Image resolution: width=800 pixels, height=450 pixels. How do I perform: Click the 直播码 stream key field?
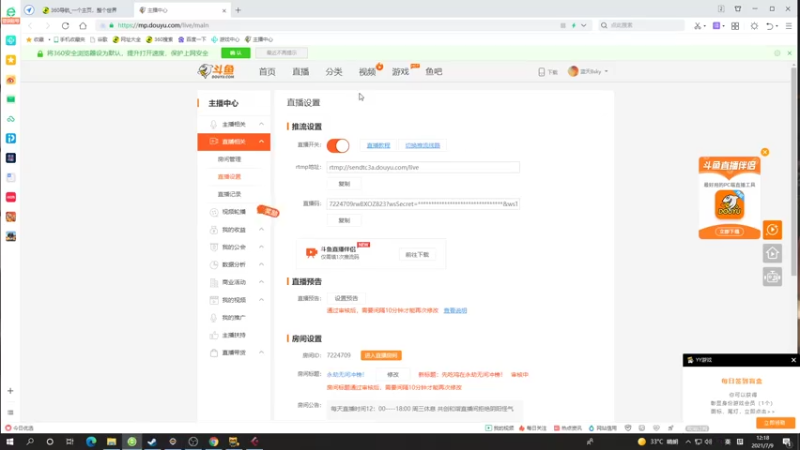[423, 204]
